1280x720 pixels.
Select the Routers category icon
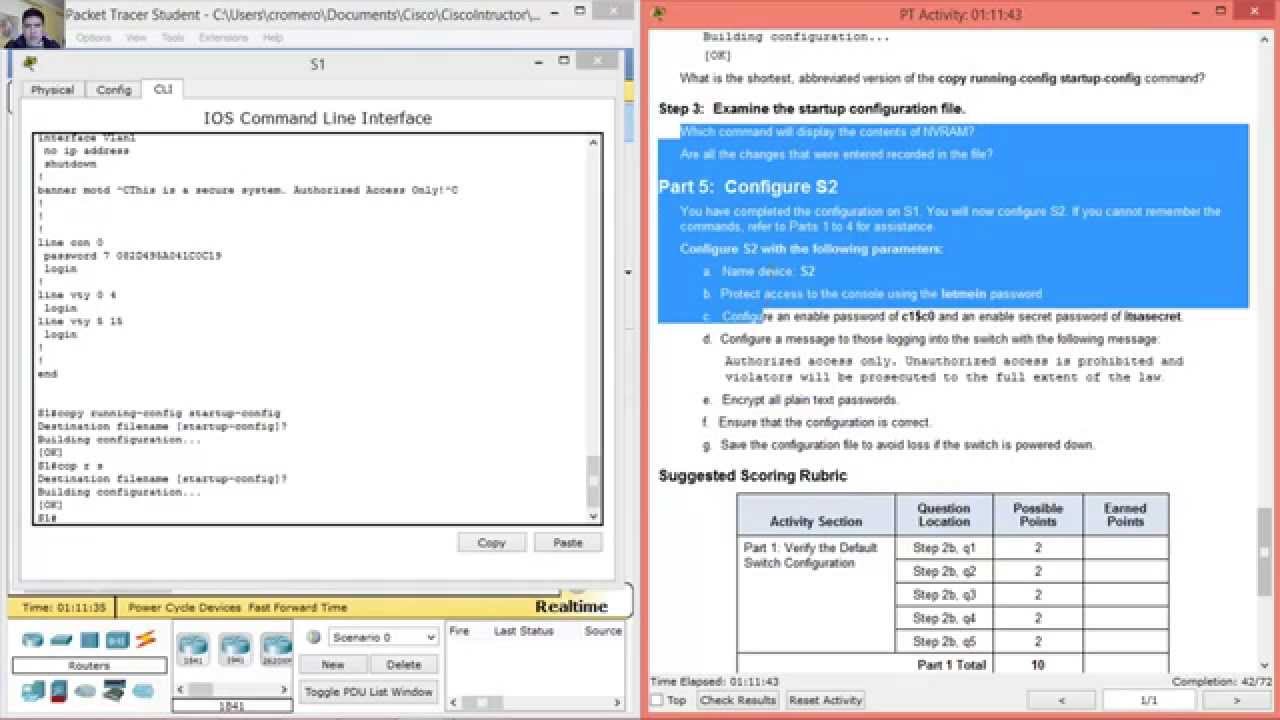point(34,640)
